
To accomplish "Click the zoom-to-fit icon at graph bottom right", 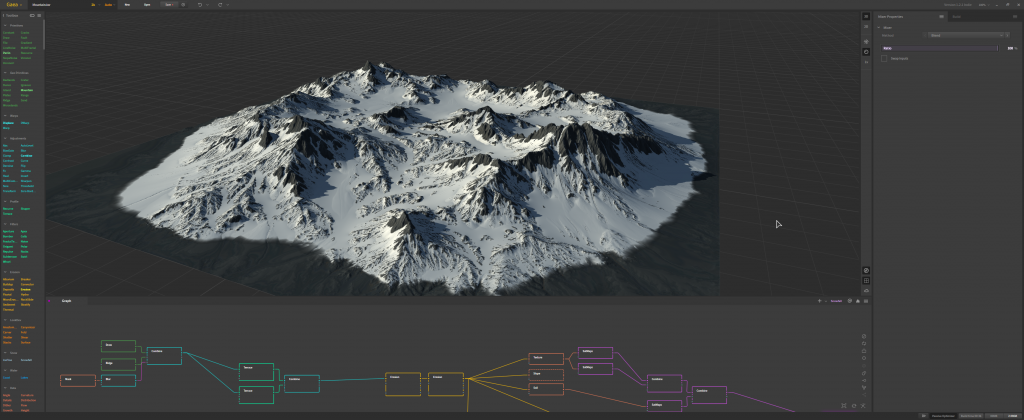I will pos(844,406).
